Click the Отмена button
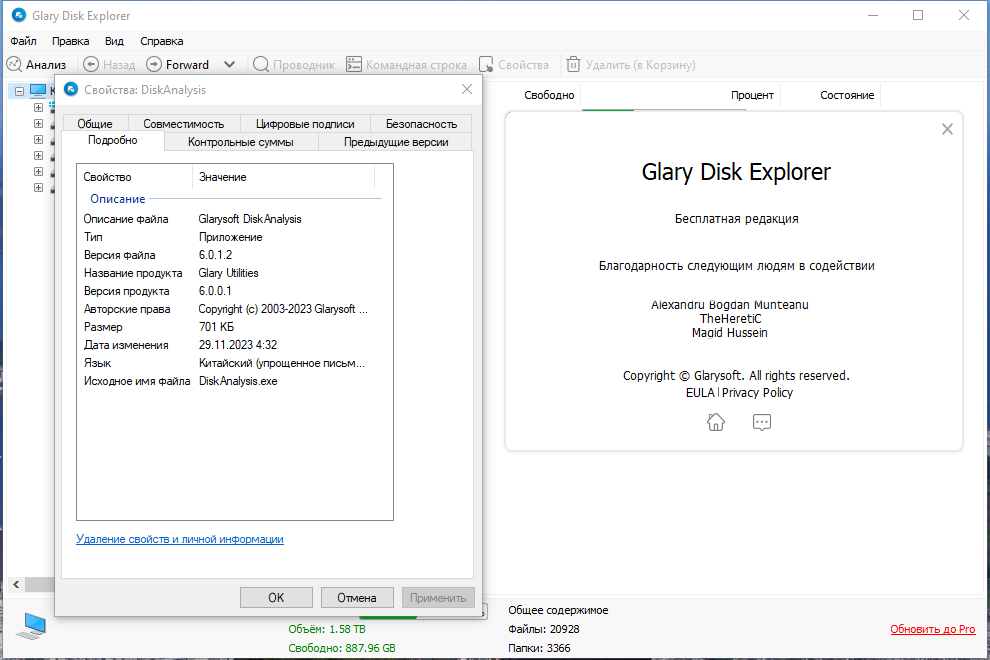The width and height of the screenshot is (990, 660). [357, 597]
